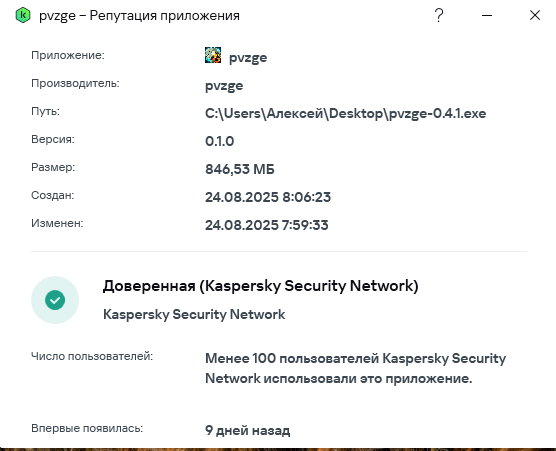This screenshot has width=556, height=451.
Task: Click the window title Репутация приложения
Action: click(x=165, y=16)
